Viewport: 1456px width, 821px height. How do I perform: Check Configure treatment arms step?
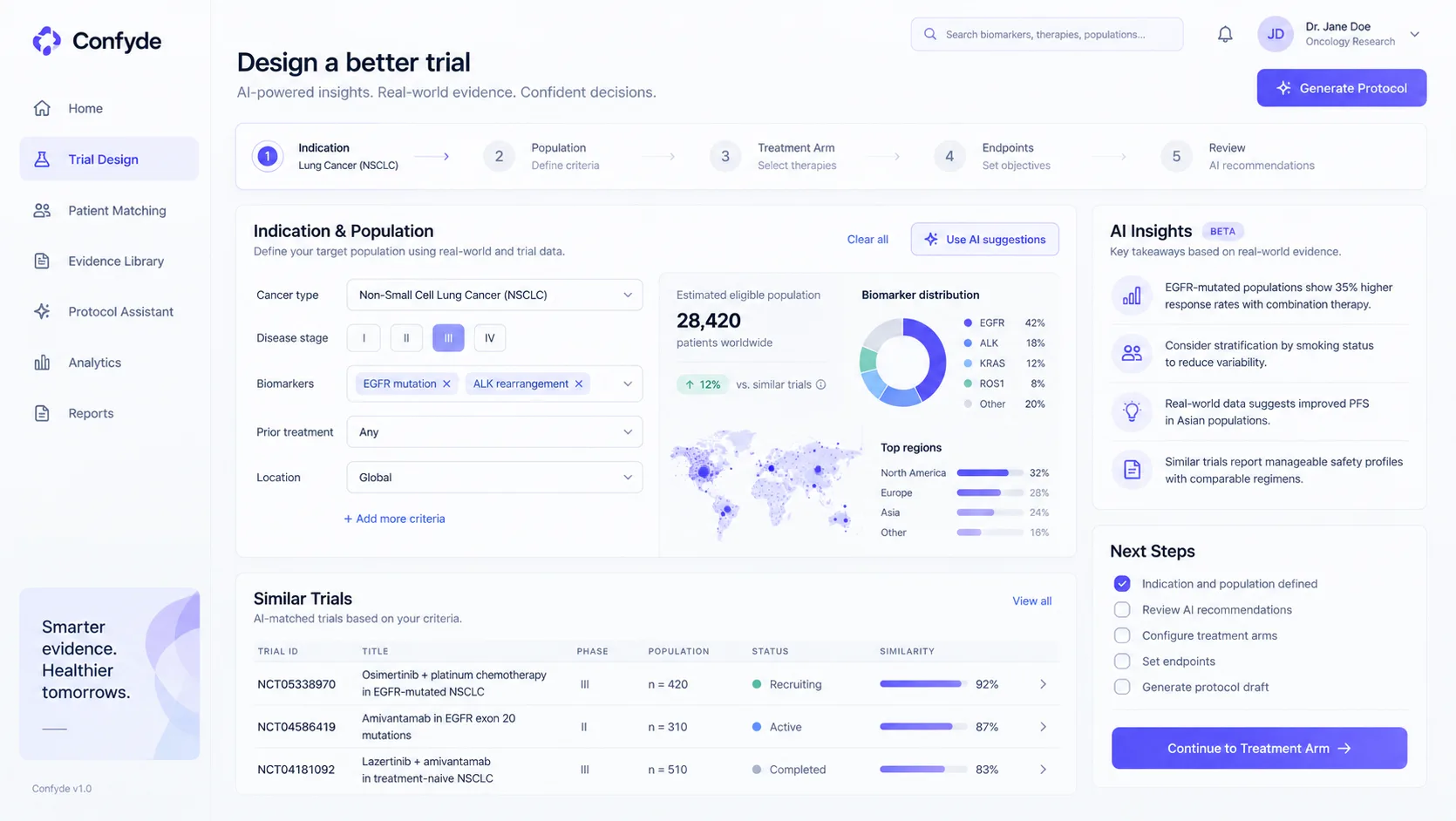click(1122, 635)
